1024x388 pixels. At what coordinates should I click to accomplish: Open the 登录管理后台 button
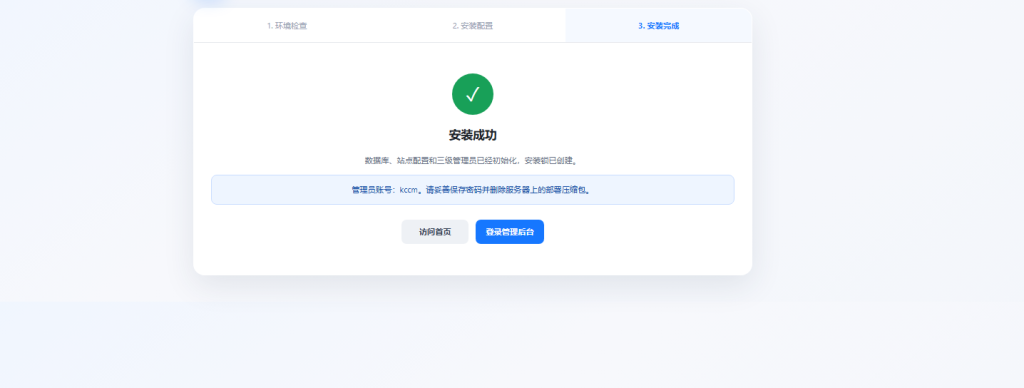pyautogui.click(x=509, y=232)
